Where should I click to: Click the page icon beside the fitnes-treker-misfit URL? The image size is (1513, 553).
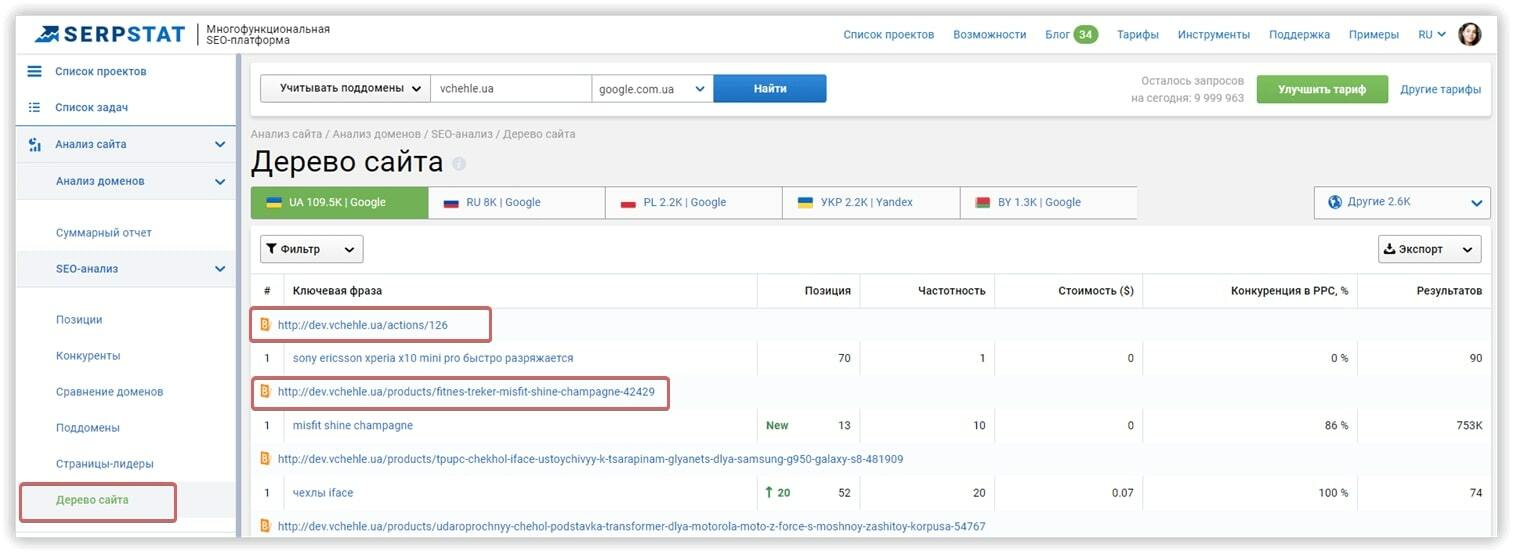[265, 391]
